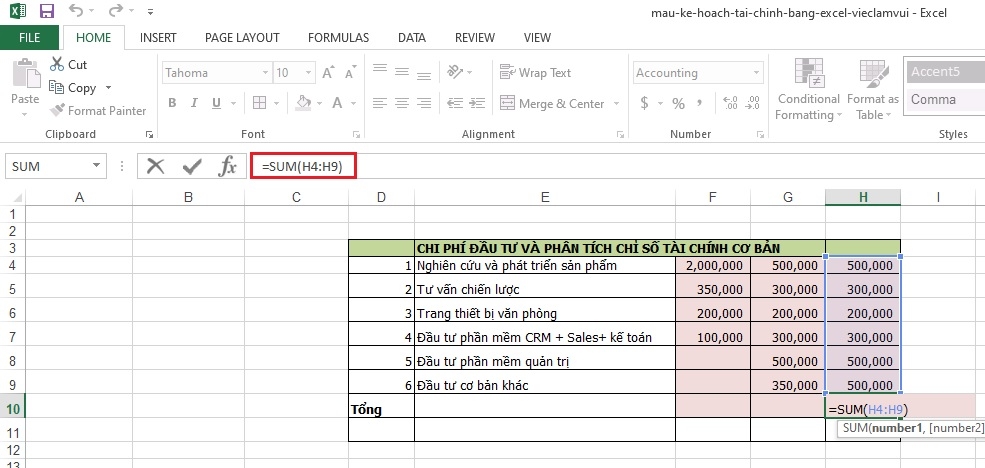Click Increase Decimal icon
Image resolution: width=985 pixels, height=468 pixels.
coord(731,103)
